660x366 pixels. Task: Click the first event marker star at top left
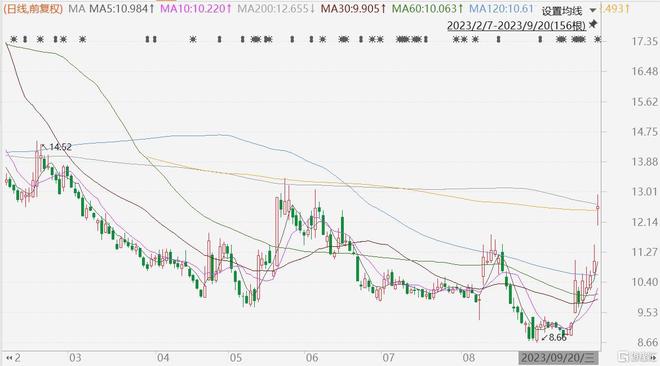pos(14,40)
